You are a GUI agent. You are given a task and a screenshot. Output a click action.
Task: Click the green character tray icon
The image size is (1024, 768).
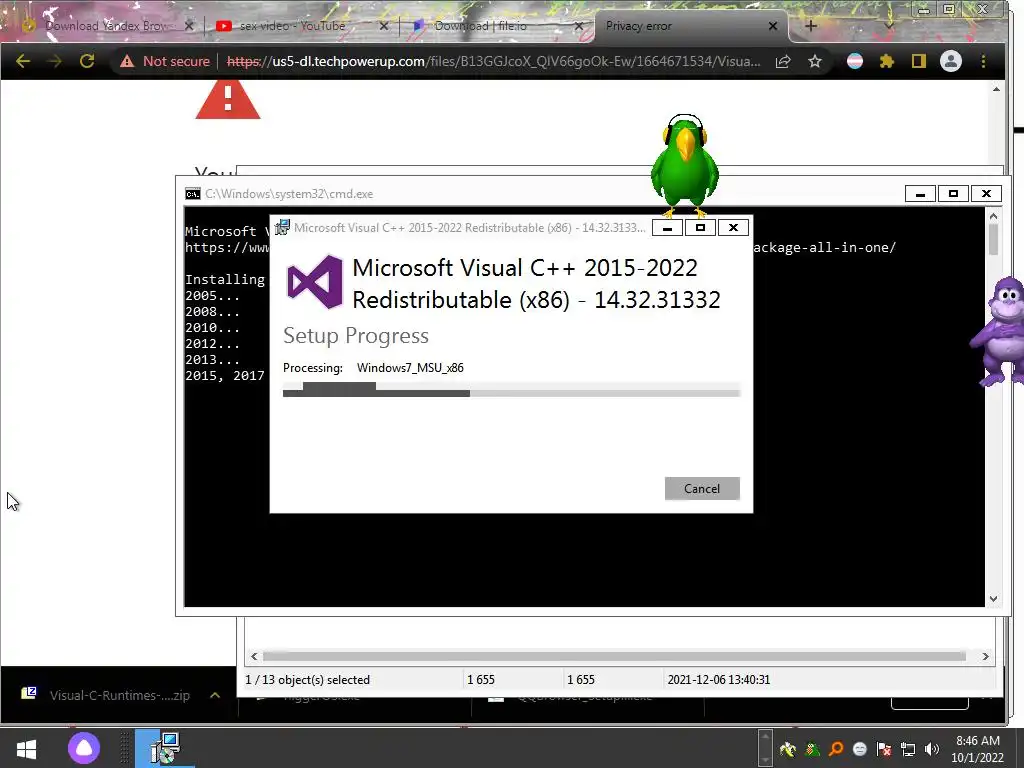pyautogui.click(x=812, y=749)
